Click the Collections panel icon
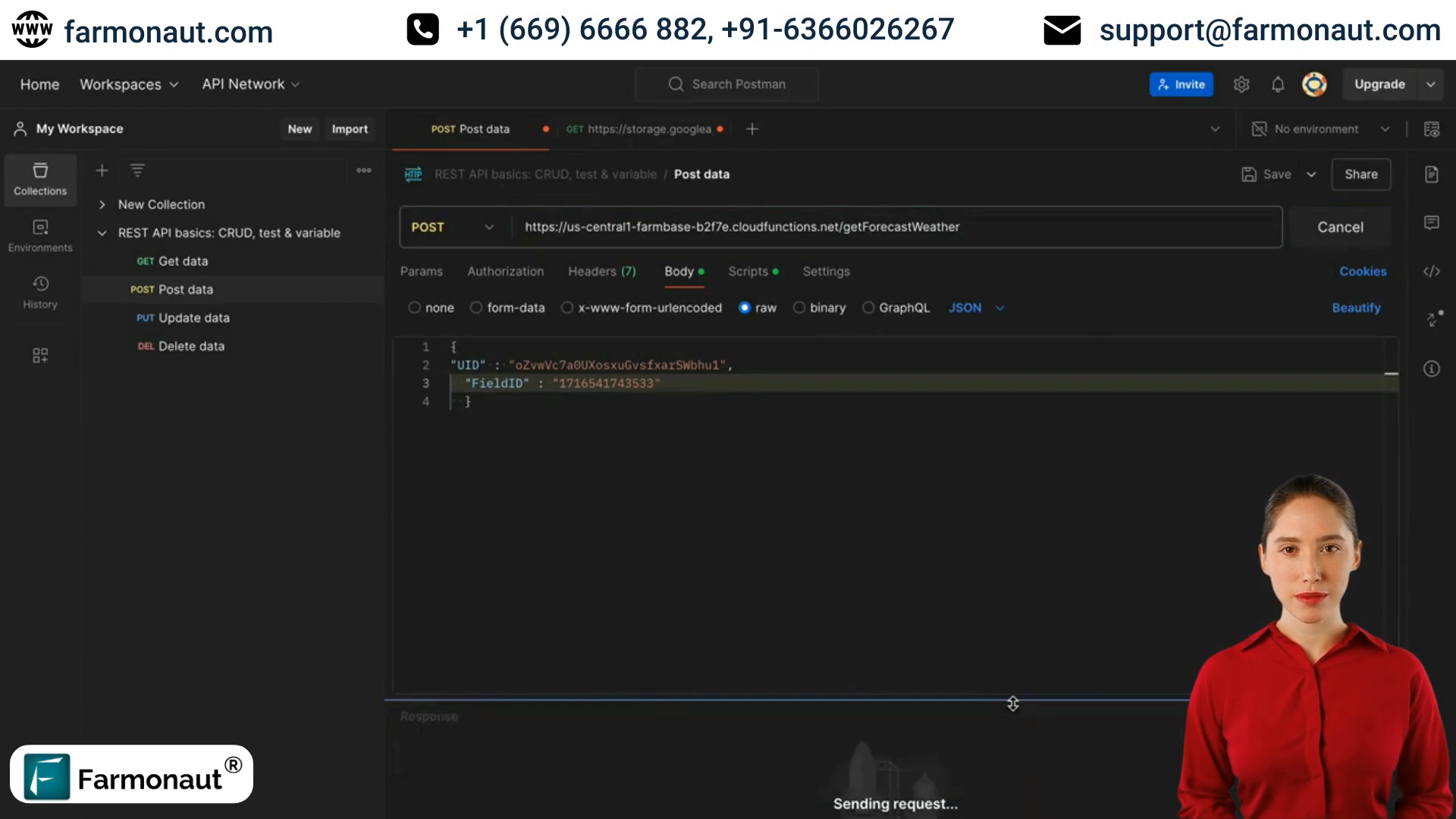Screen dimensions: 1456x819 click(x=40, y=178)
